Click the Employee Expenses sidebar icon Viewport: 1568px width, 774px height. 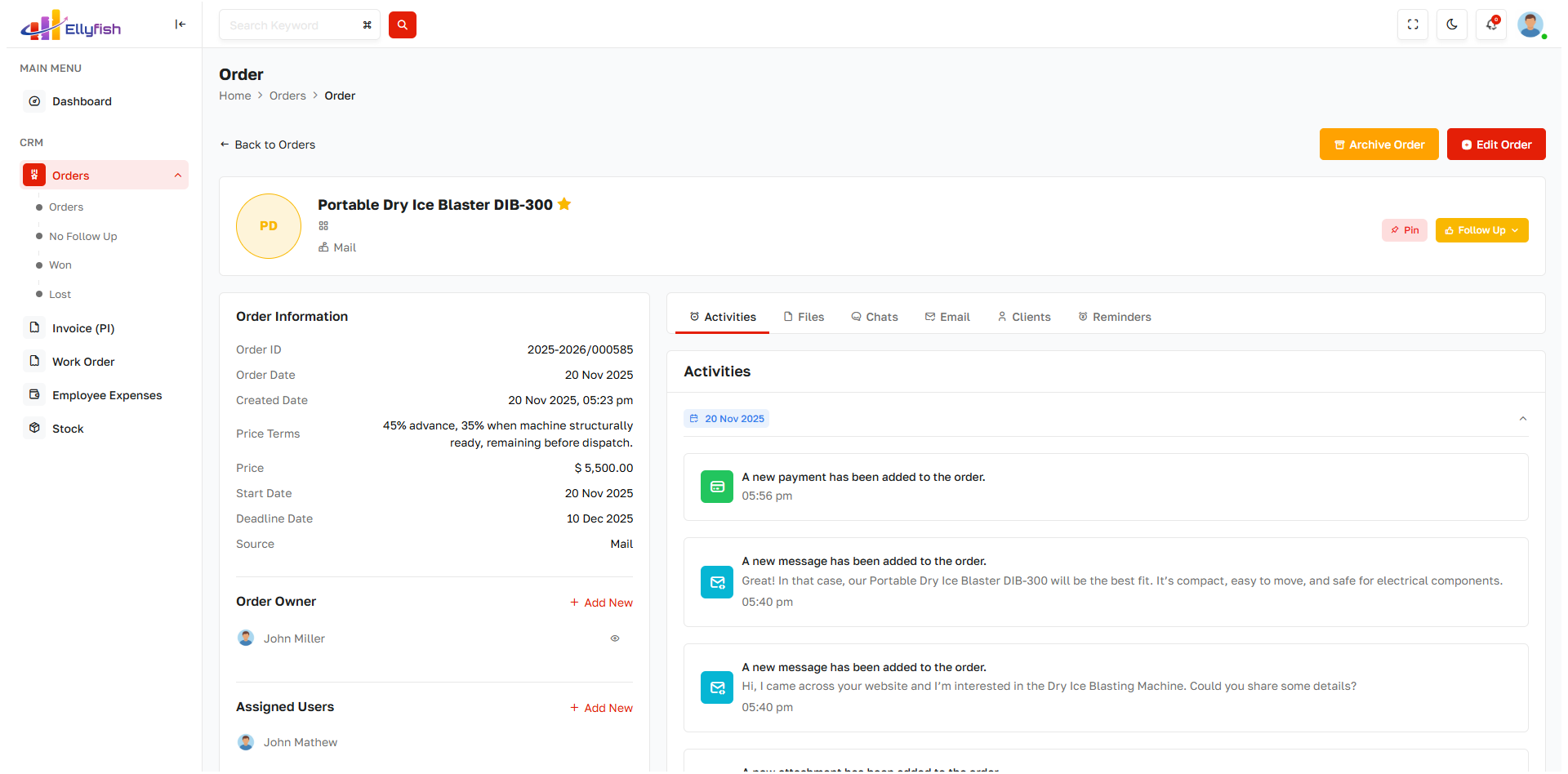pyautogui.click(x=34, y=394)
